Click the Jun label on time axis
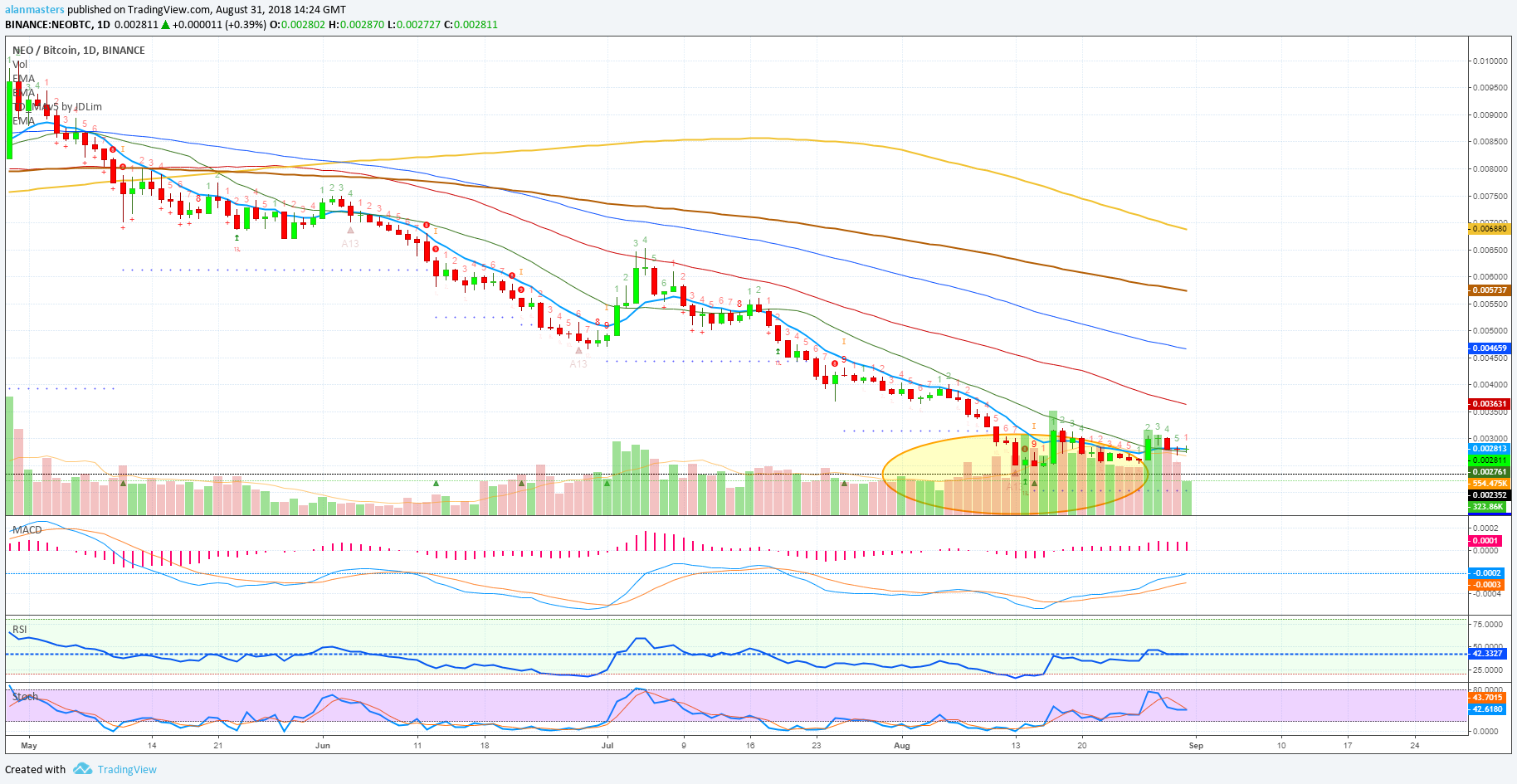This screenshot has width=1517, height=784. [323, 745]
